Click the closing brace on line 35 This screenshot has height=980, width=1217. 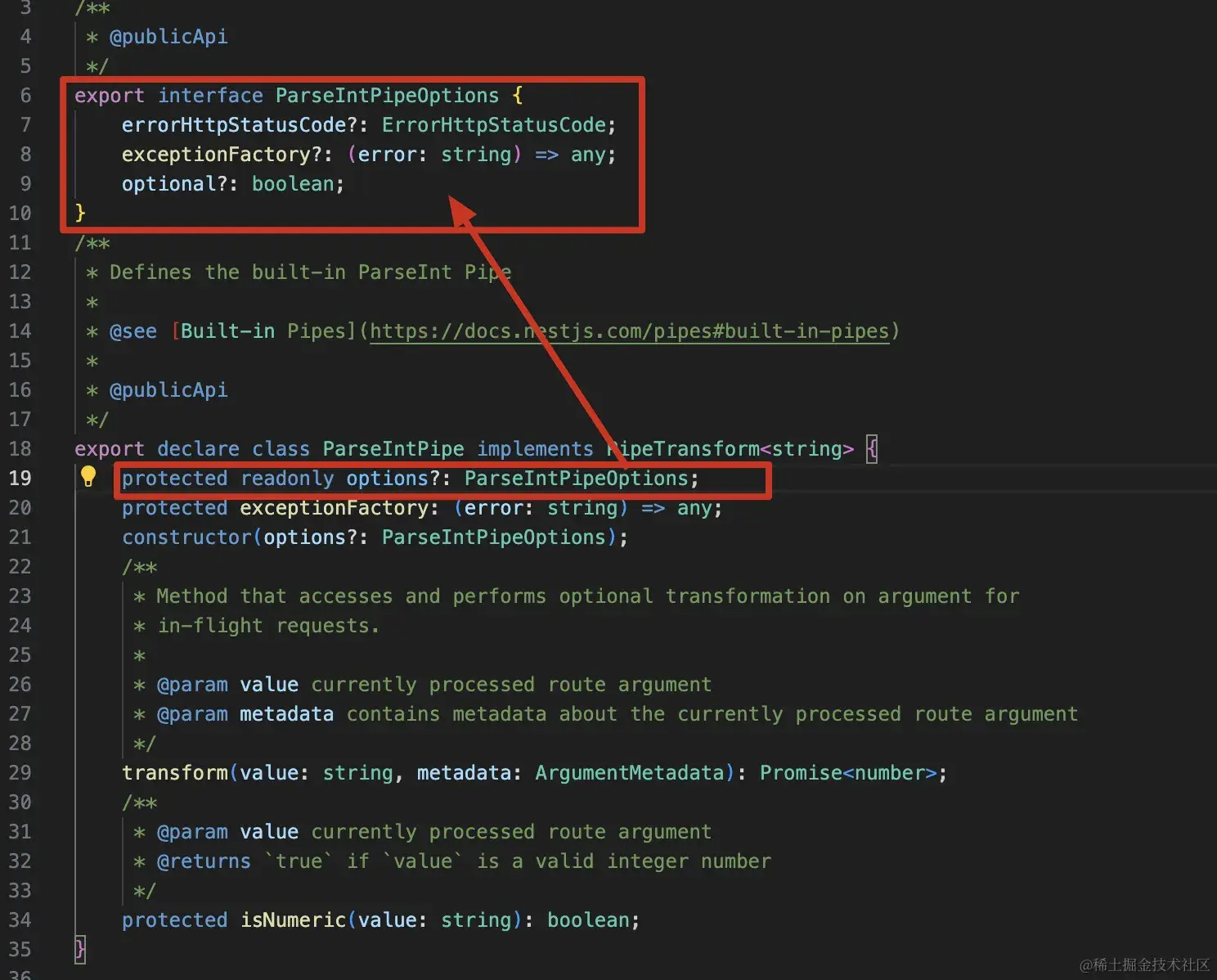coord(79,949)
